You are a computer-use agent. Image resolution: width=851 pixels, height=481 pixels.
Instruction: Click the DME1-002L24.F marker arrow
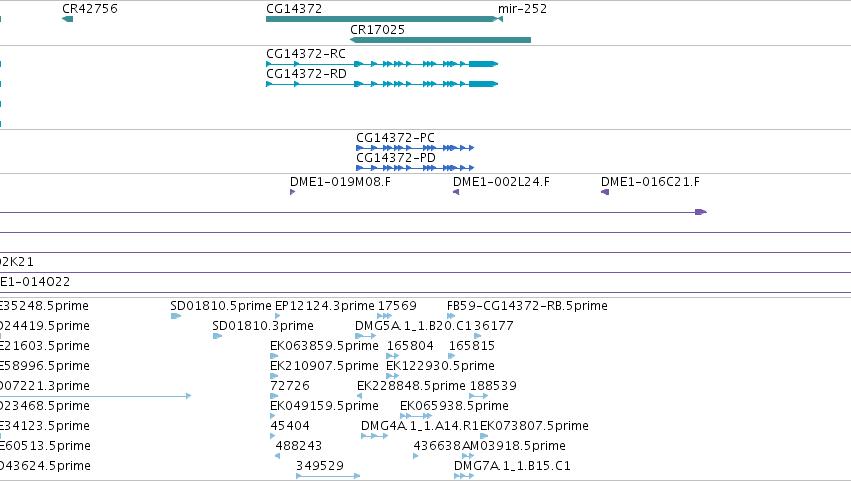456,192
